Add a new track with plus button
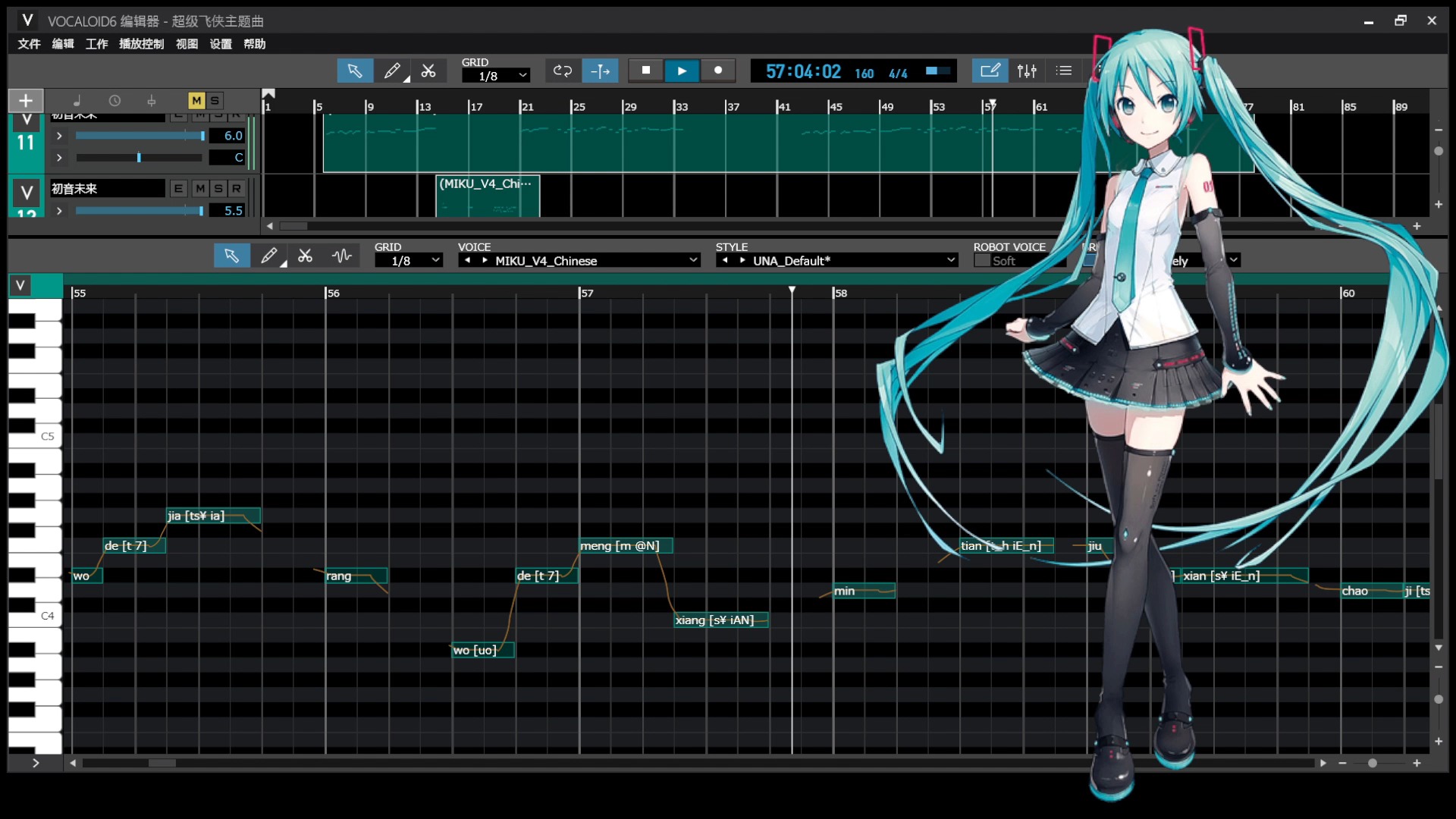Screen dimensions: 1456x819 point(26,101)
